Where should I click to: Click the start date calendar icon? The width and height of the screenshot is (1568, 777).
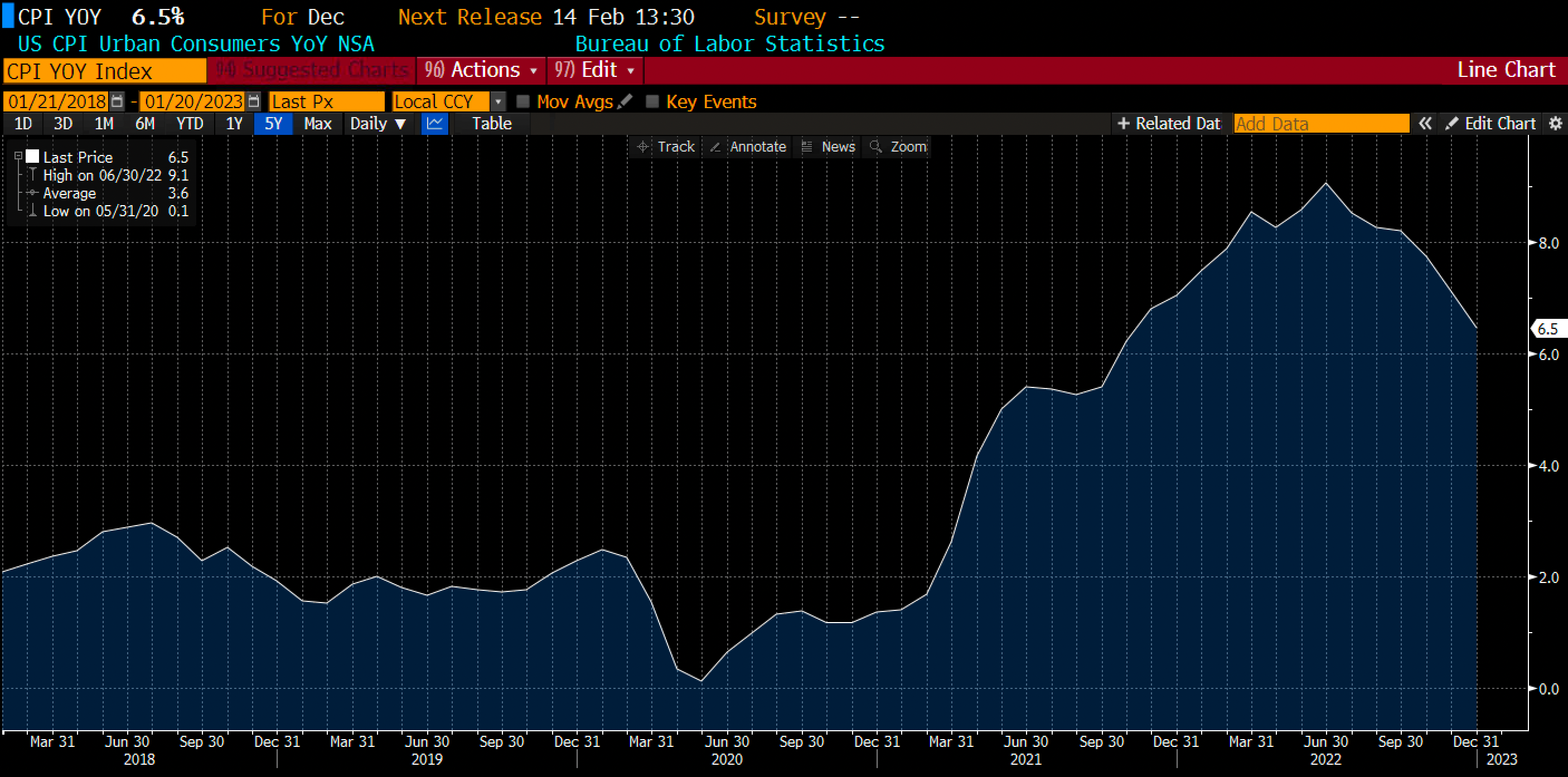coord(117,101)
